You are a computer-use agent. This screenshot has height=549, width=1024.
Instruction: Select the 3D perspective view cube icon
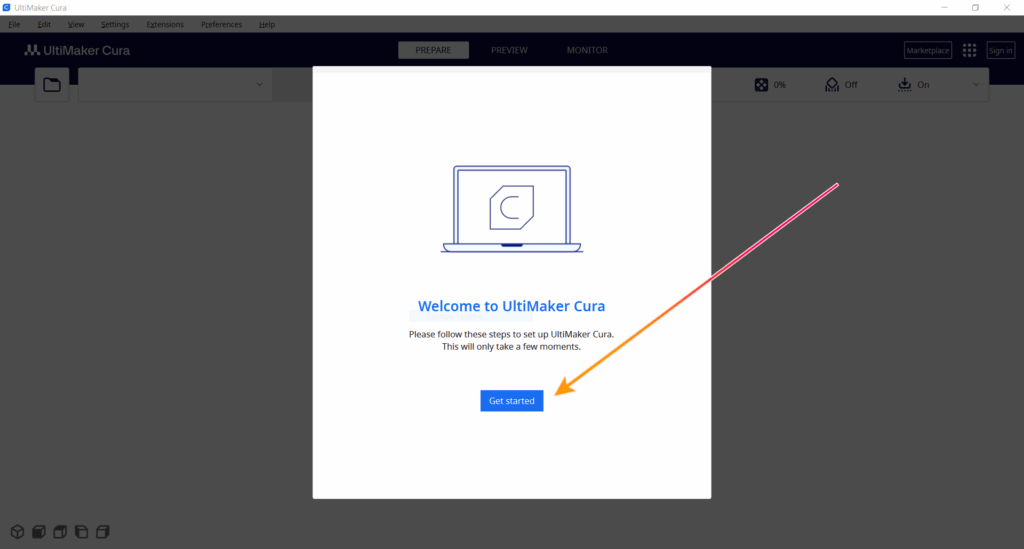[18, 531]
